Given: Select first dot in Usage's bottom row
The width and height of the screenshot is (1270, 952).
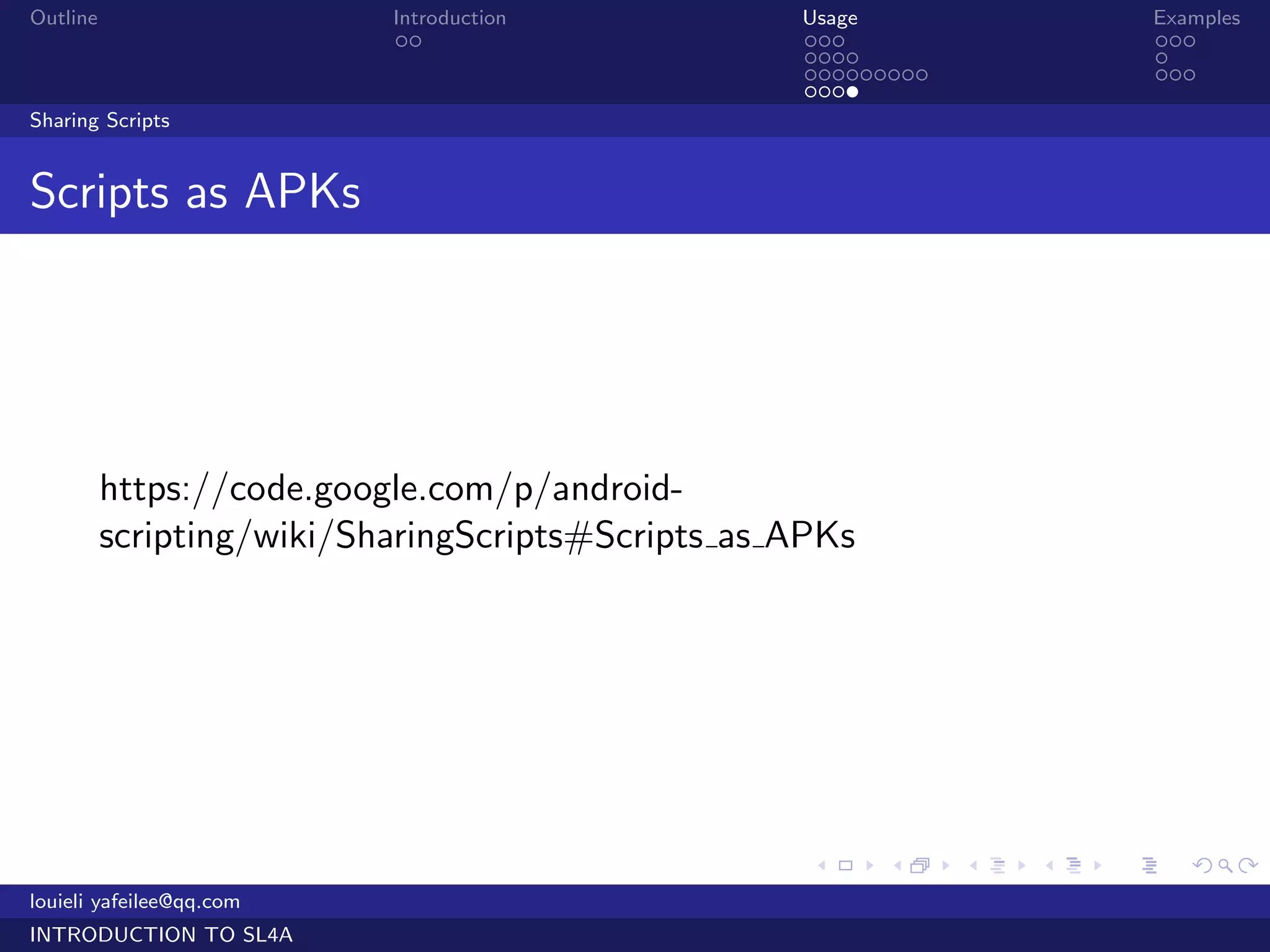Looking at the screenshot, I should coord(810,92).
